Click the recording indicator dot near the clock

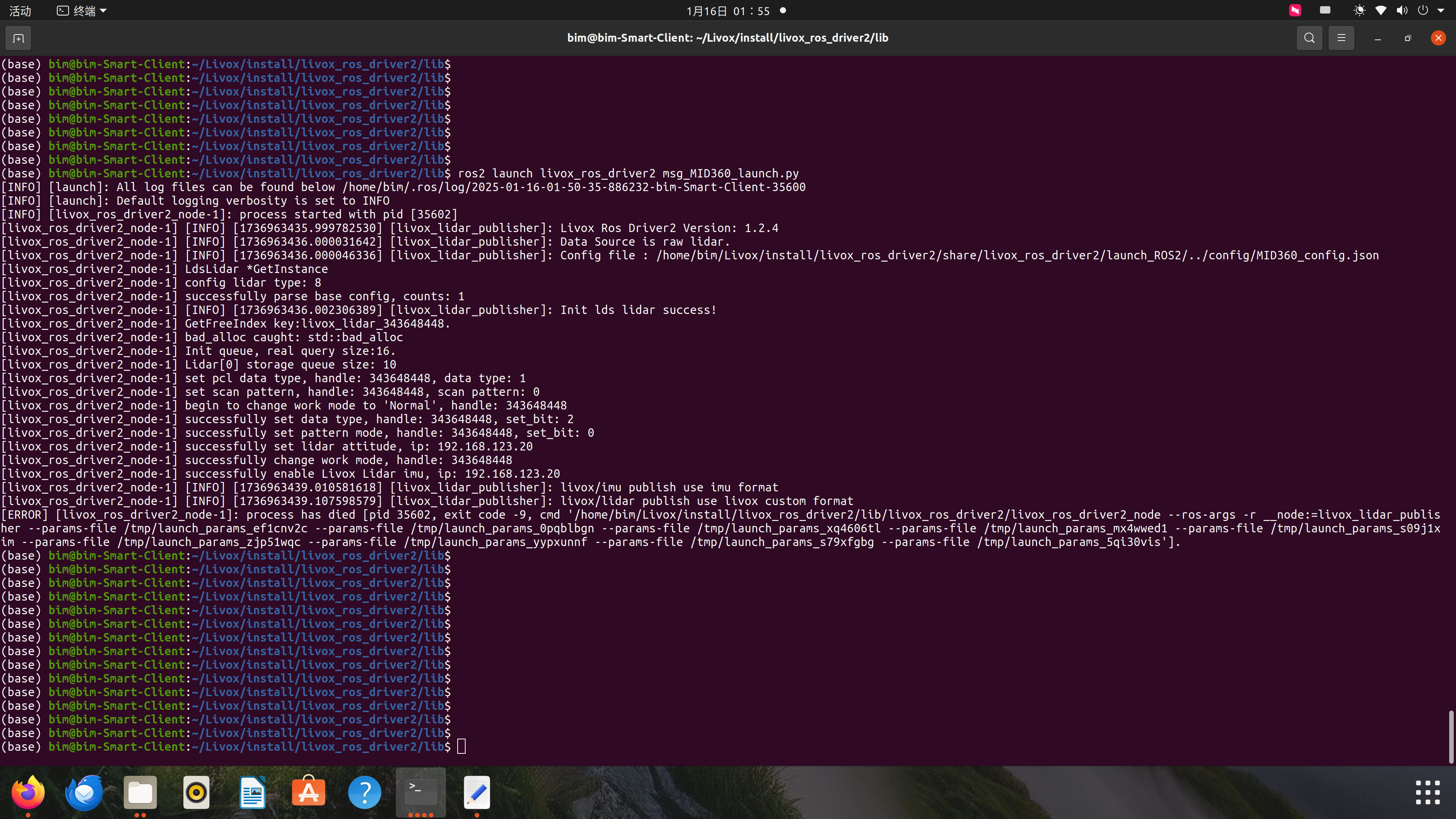tap(783, 11)
